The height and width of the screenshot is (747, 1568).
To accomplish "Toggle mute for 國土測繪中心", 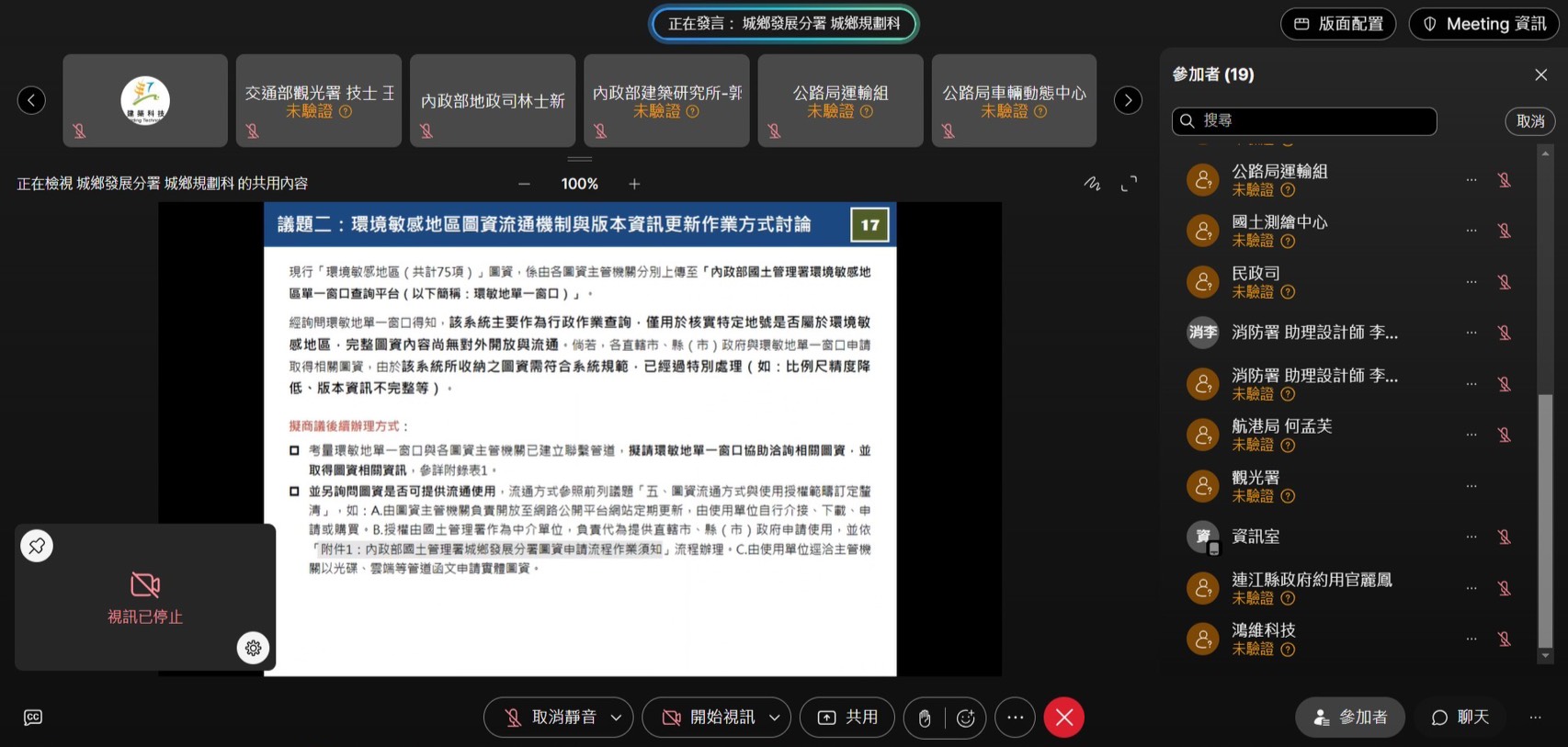I will pos(1505,231).
